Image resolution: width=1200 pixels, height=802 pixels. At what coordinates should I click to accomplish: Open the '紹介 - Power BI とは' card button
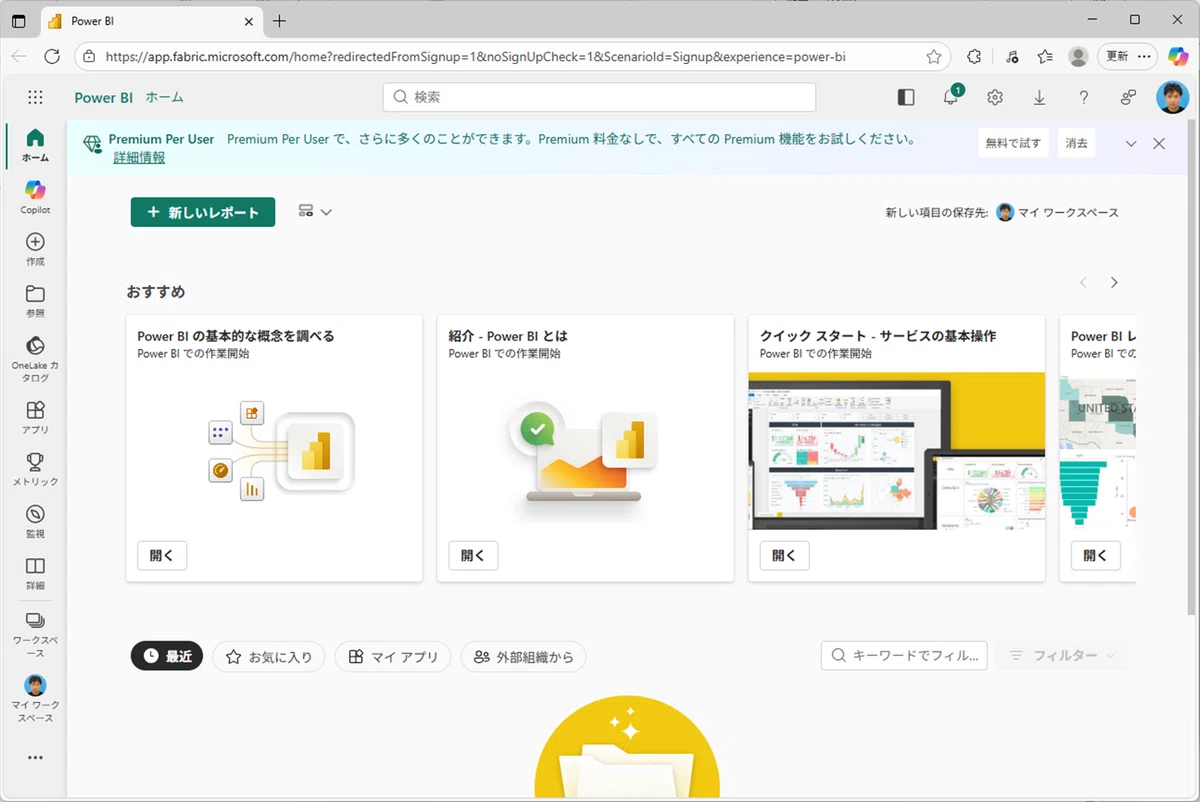pyautogui.click(x=473, y=556)
